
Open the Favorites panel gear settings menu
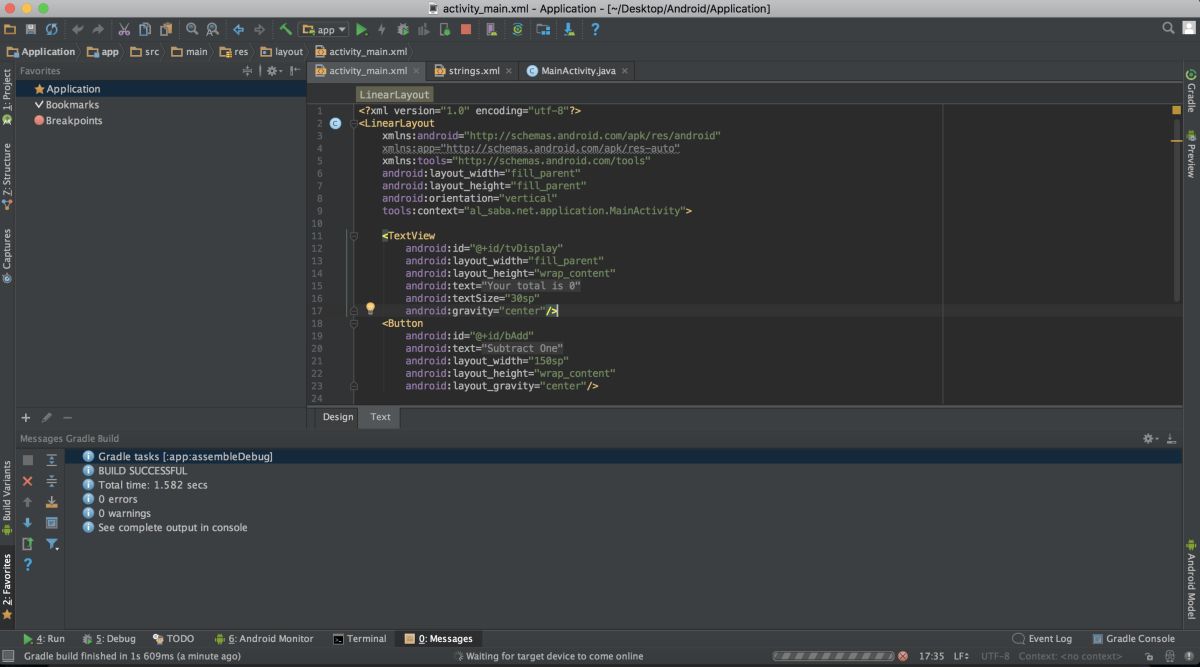coord(274,71)
